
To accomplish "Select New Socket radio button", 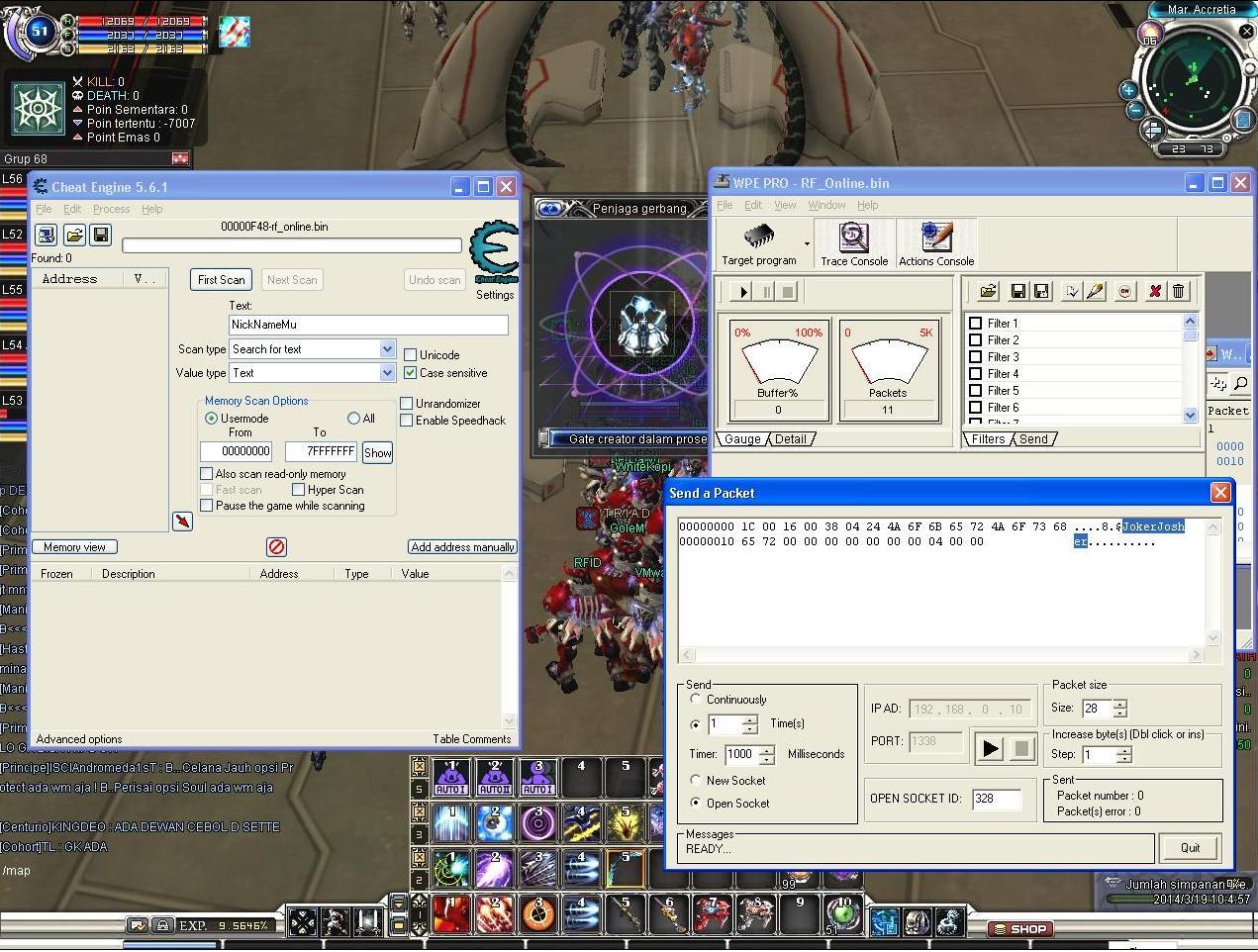I will tap(696, 781).
